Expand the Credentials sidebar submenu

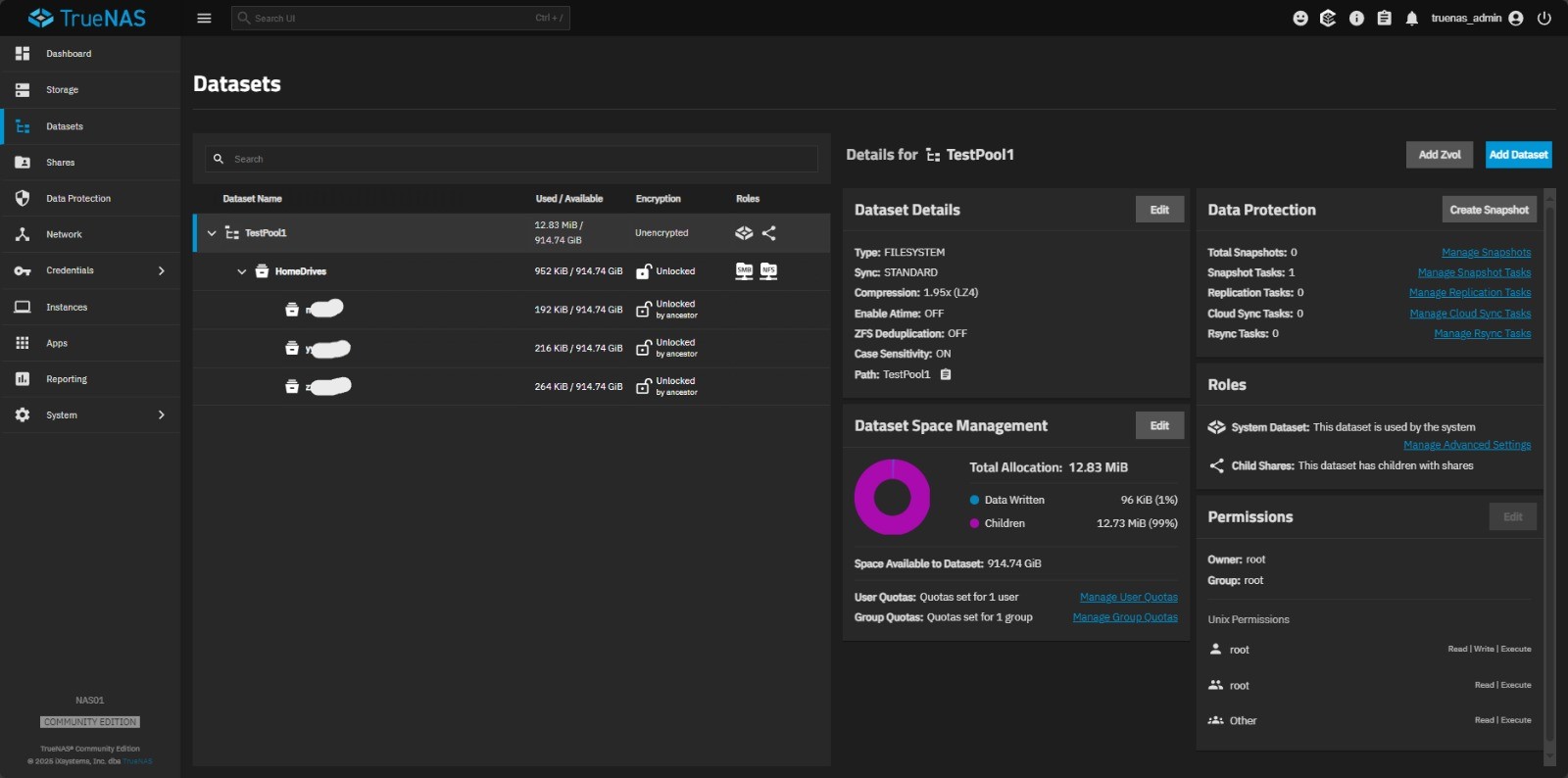click(x=162, y=270)
